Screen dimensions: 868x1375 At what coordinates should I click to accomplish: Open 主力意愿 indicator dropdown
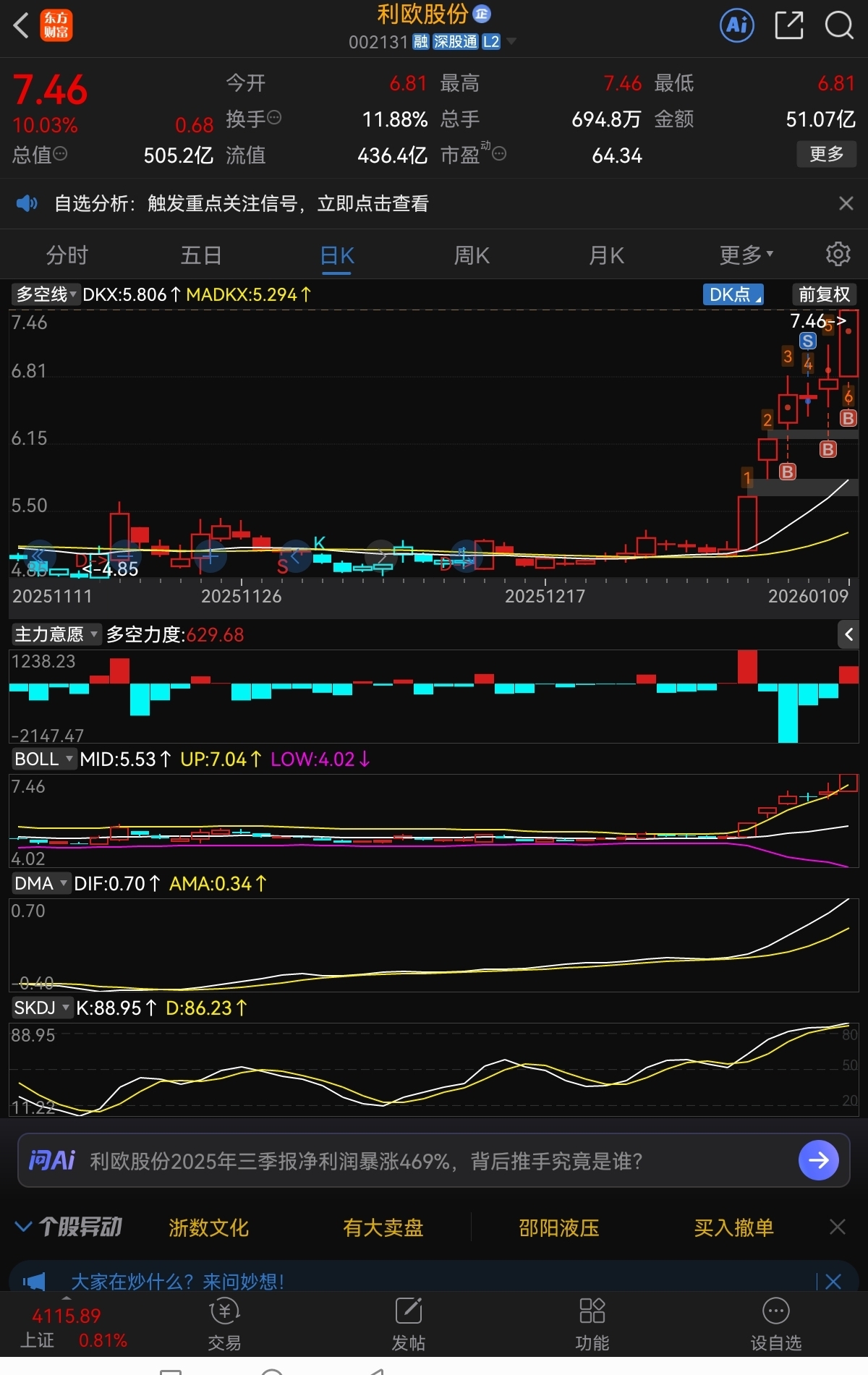tap(56, 634)
